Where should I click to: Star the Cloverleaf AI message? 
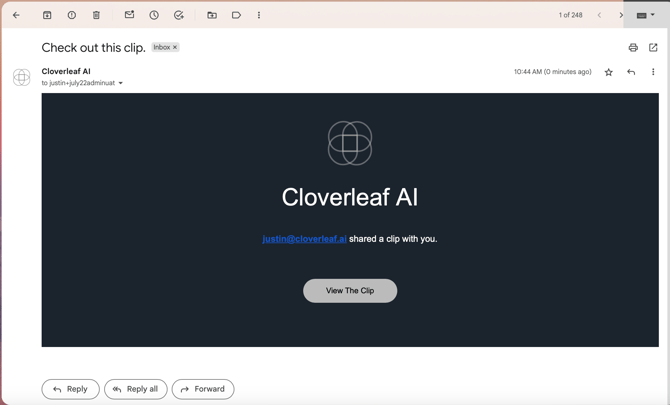[608, 72]
